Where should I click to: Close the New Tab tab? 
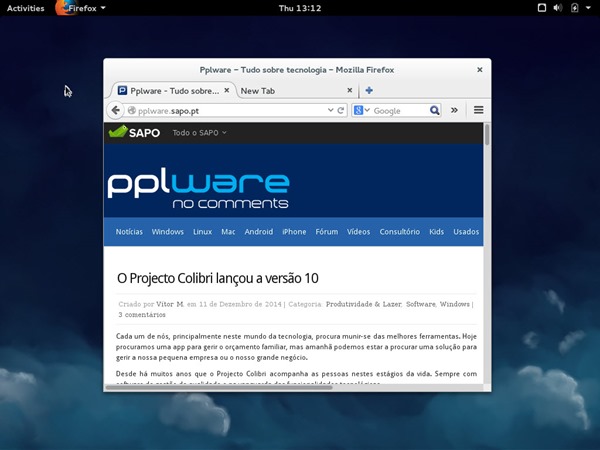[x=349, y=90]
